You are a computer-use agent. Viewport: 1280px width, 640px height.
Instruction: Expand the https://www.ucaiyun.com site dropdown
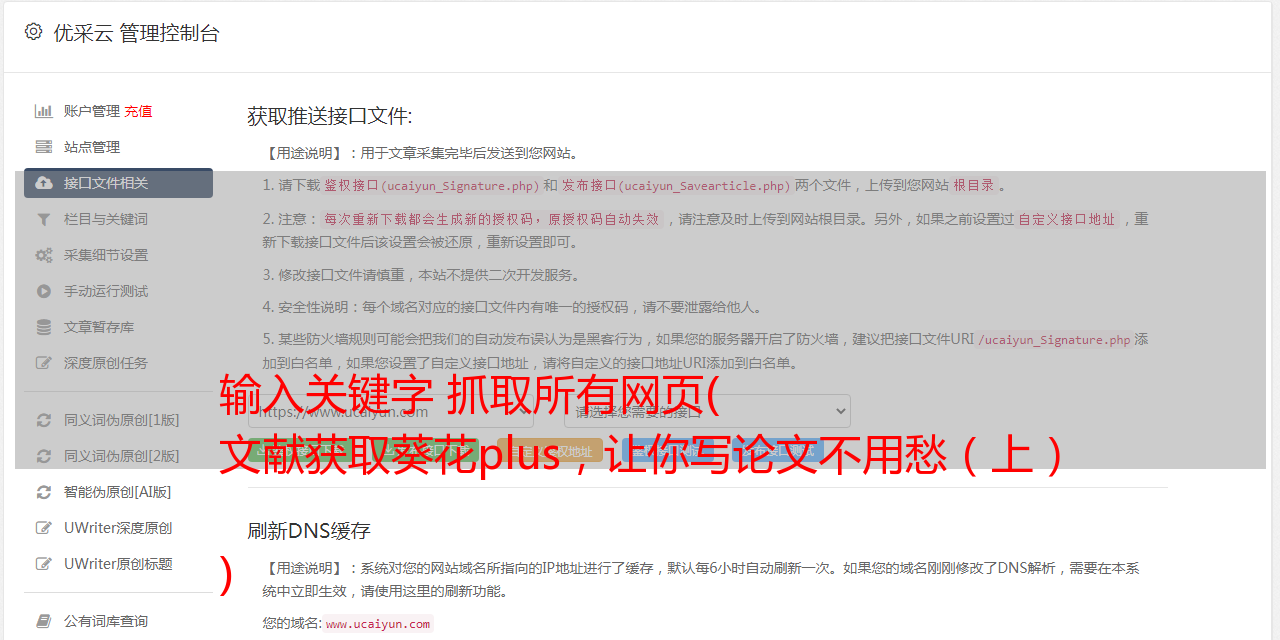click(x=390, y=411)
